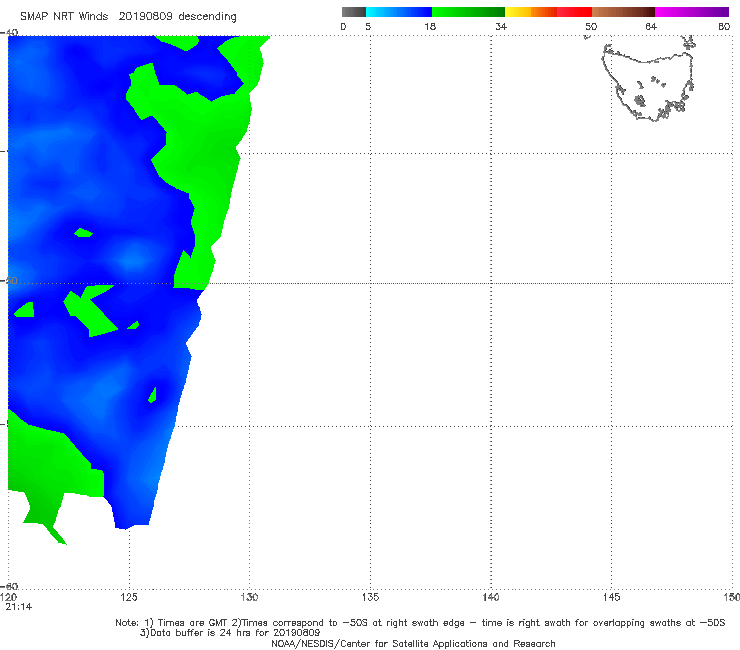The width and height of the screenshot is (740, 650).
Task: Click the green segment of the color bar
Action: click(468, 12)
